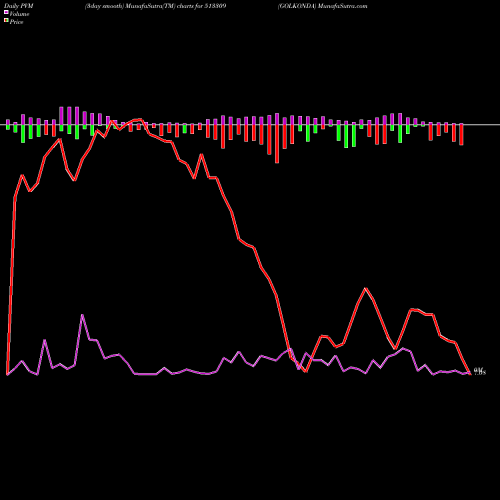Click the end-of-line value label at the right end of the lines
The height and width of the screenshot is (500, 500).
(x=480, y=371)
